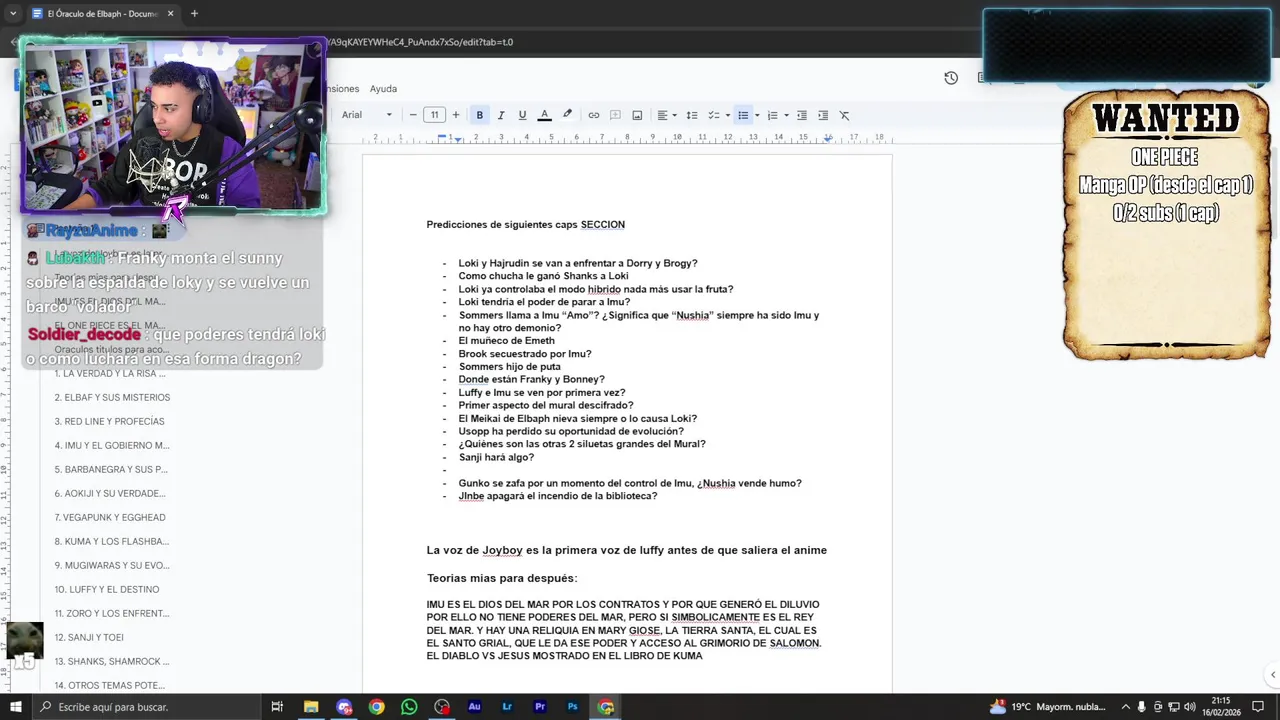Screen dimensions: 1280x720
Task: Jump to outline item 2. ELBAF Y SUS MISTERIOS
Action: 112,397
